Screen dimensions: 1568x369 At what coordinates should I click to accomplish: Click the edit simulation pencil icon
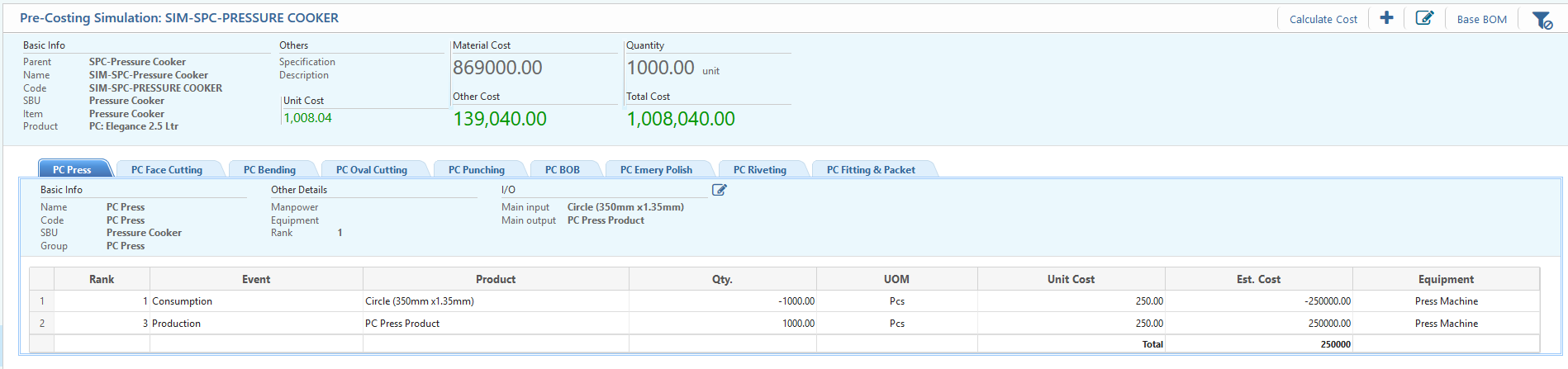pos(1424,18)
